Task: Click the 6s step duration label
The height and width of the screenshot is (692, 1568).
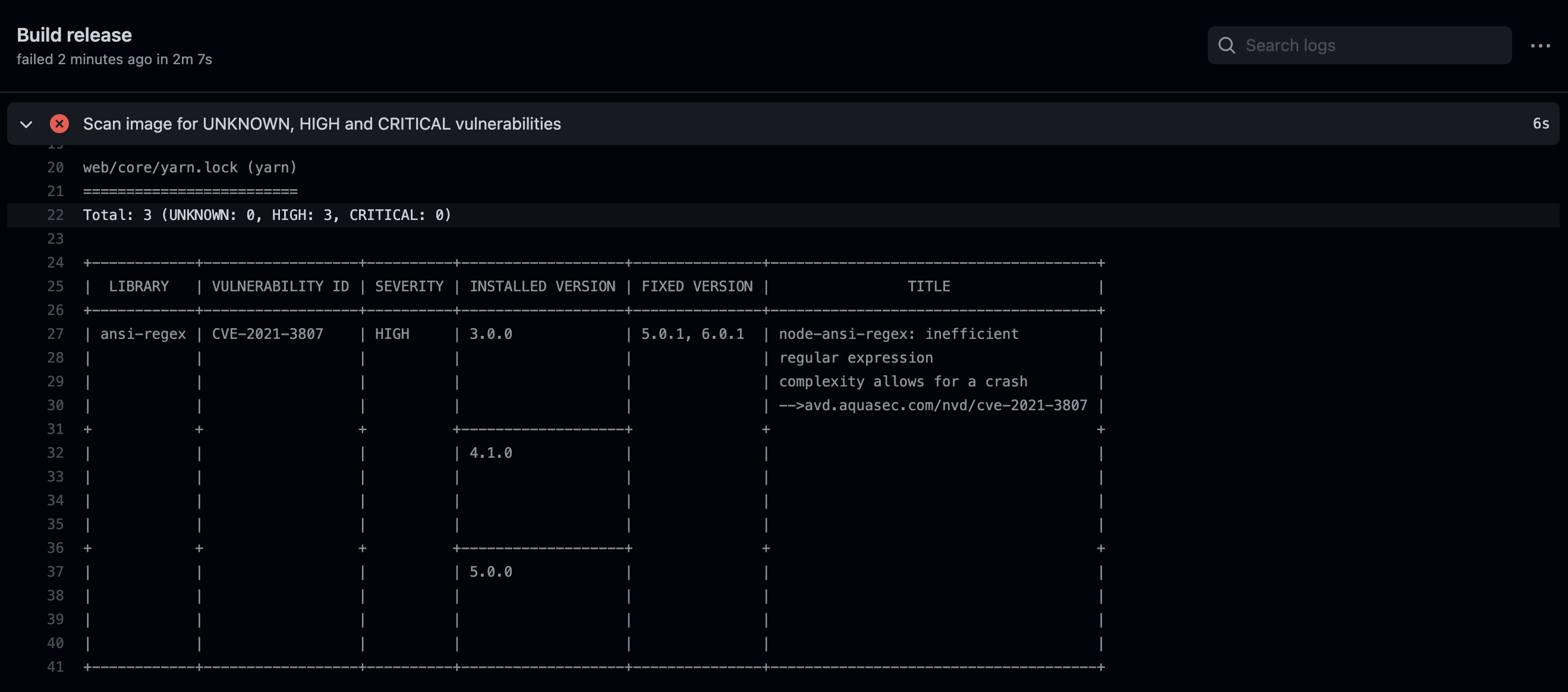Action: tap(1540, 124)
